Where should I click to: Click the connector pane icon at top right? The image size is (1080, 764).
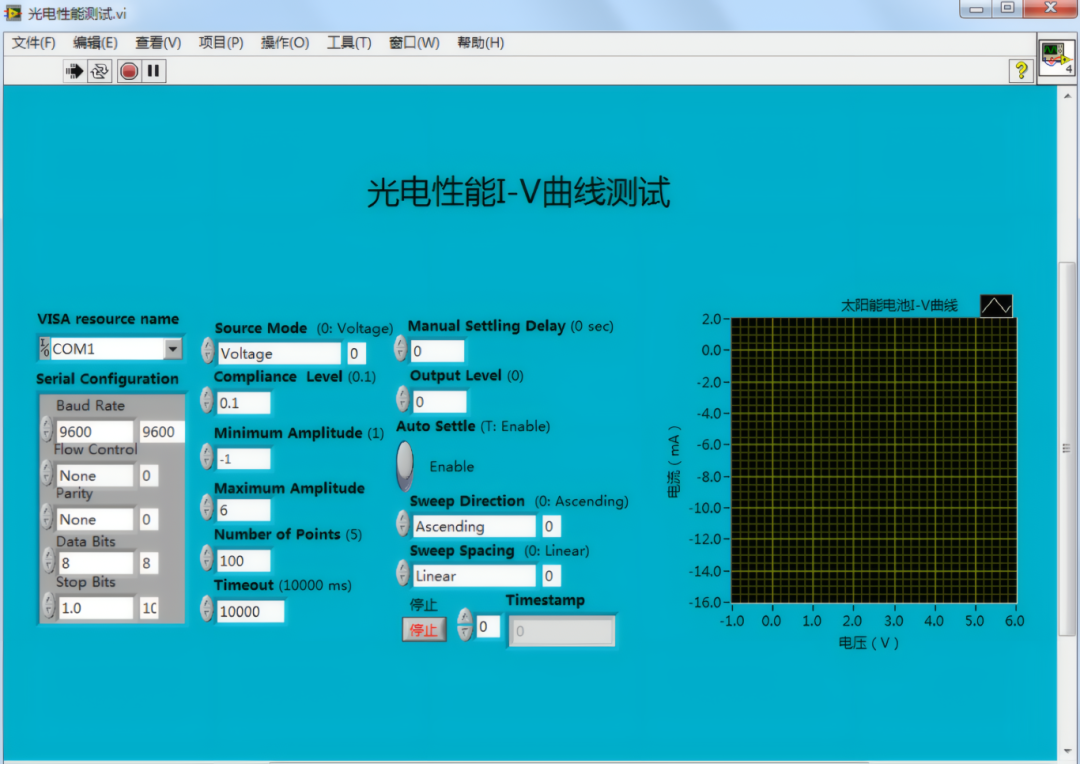pos(1055,57)
